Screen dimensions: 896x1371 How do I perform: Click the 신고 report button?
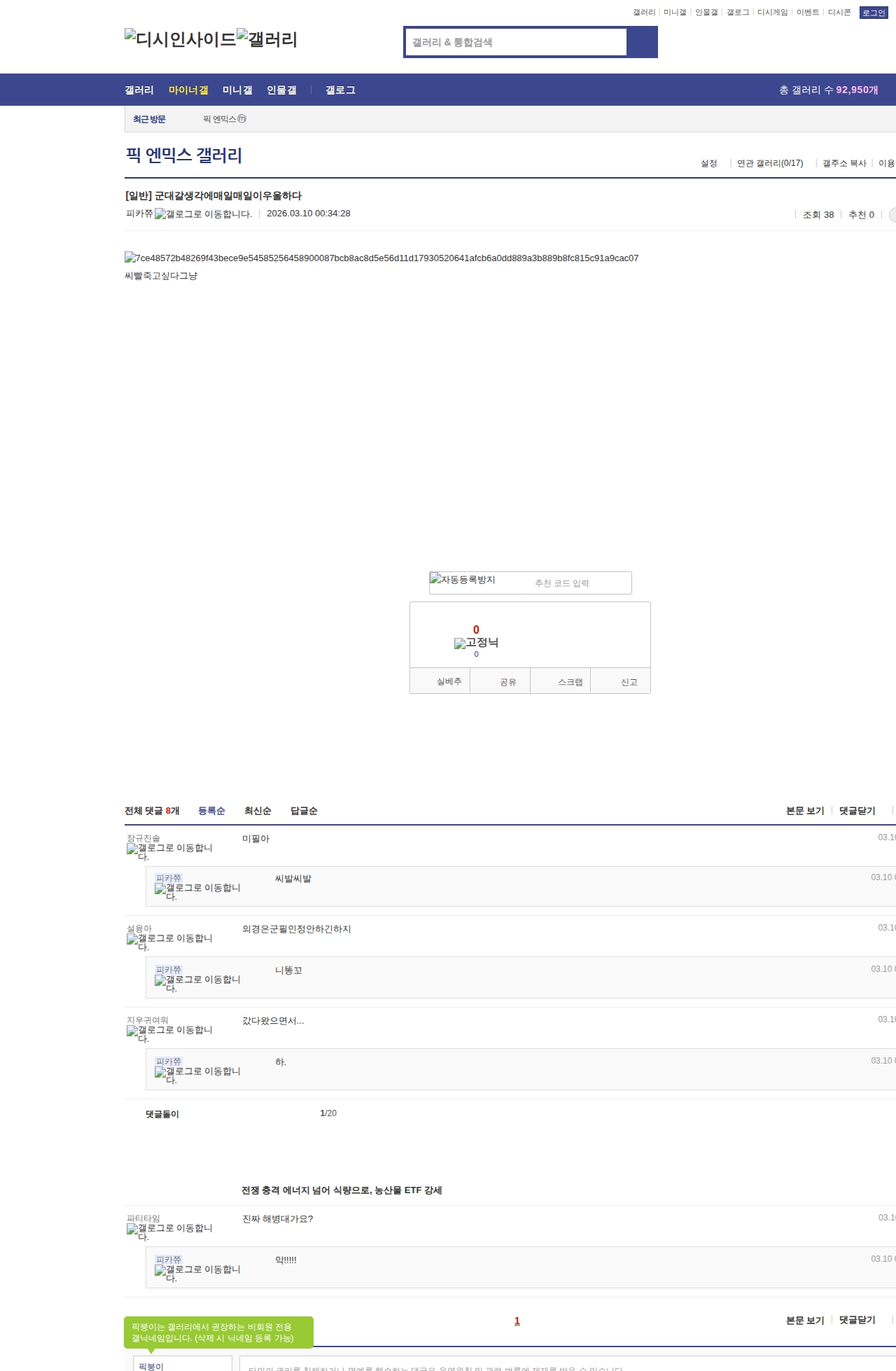[x=629, y=682]
